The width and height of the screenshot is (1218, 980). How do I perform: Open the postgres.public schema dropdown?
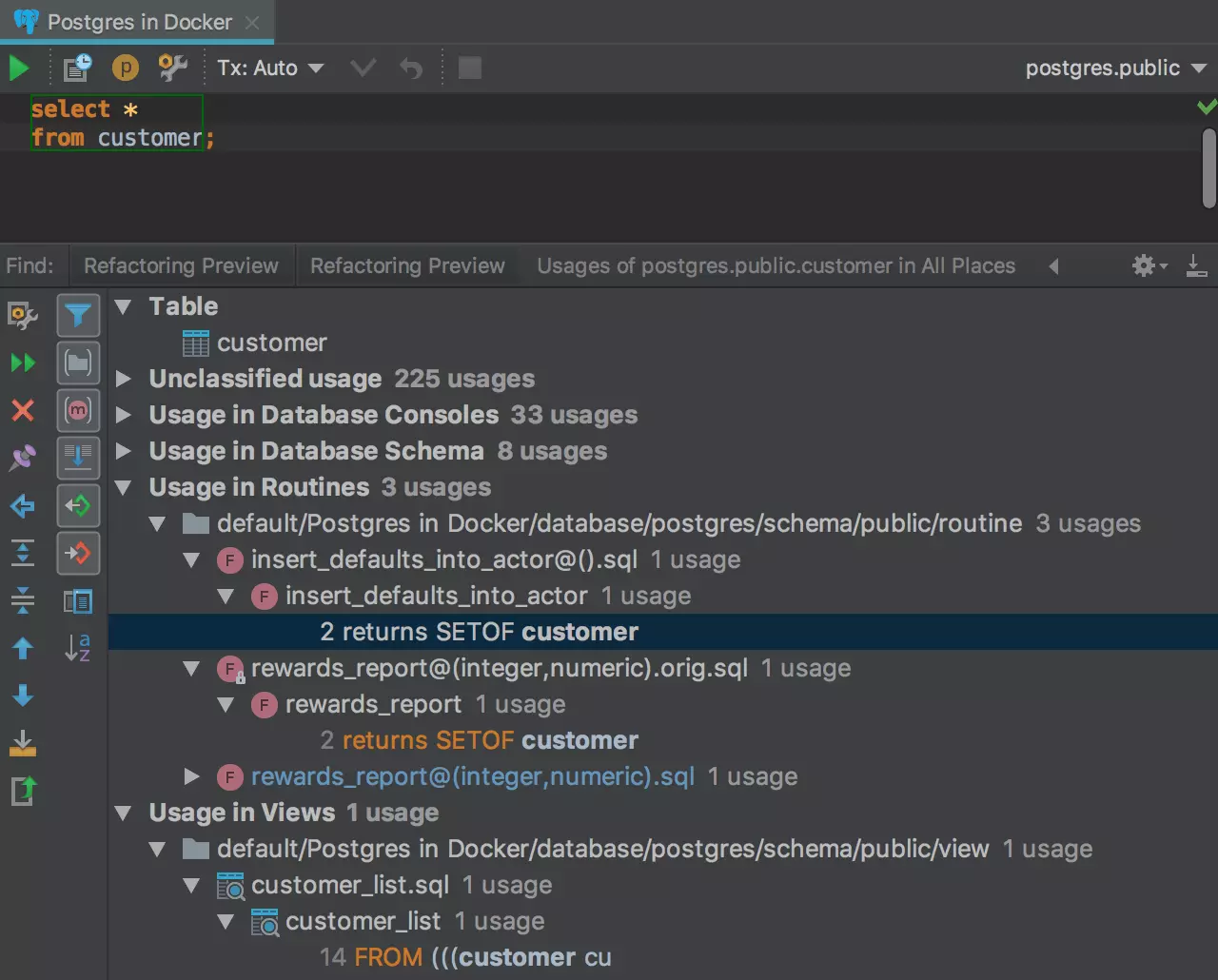[1115, 69]
